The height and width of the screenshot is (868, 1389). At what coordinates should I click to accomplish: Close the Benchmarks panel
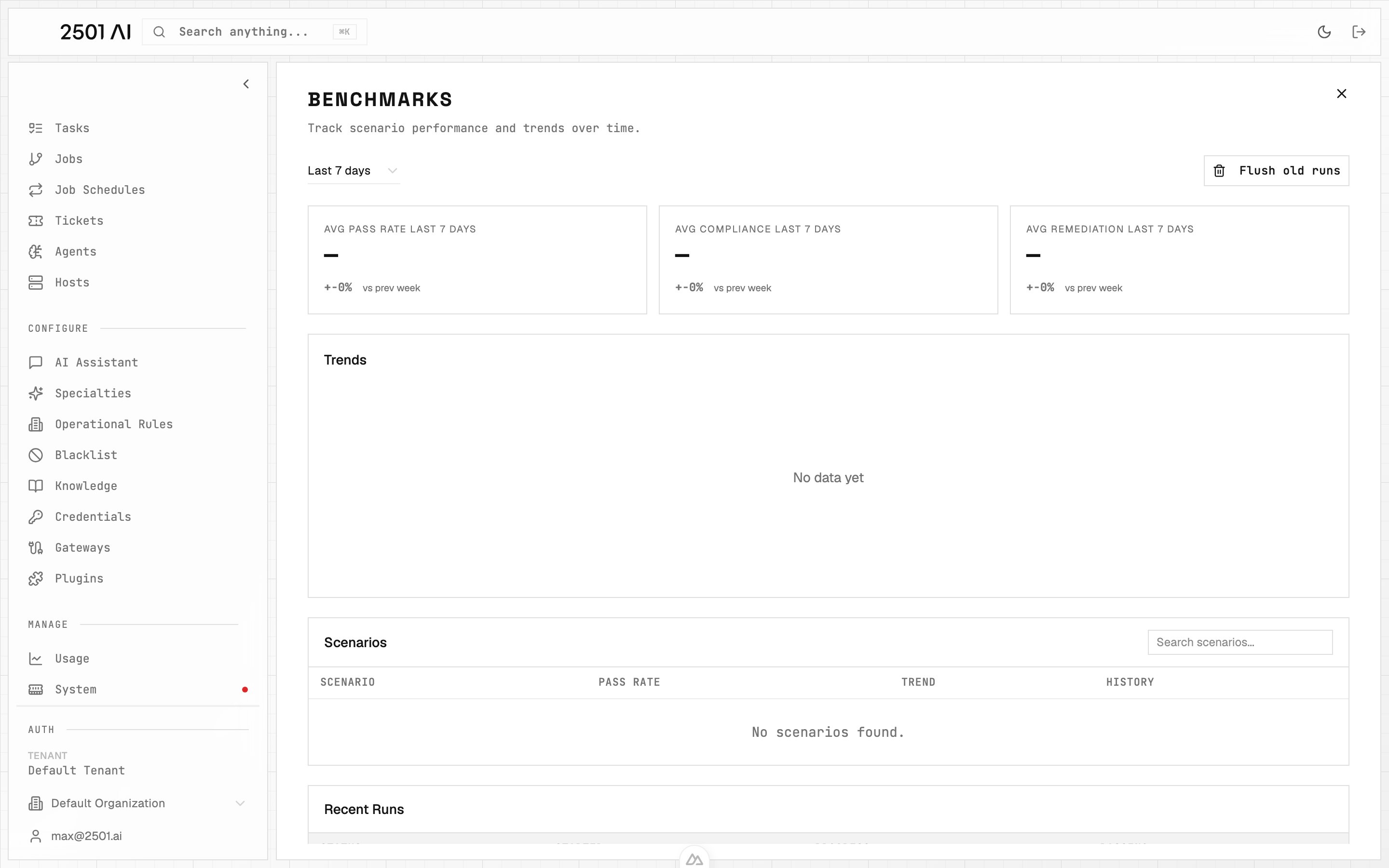[1341, 94]
